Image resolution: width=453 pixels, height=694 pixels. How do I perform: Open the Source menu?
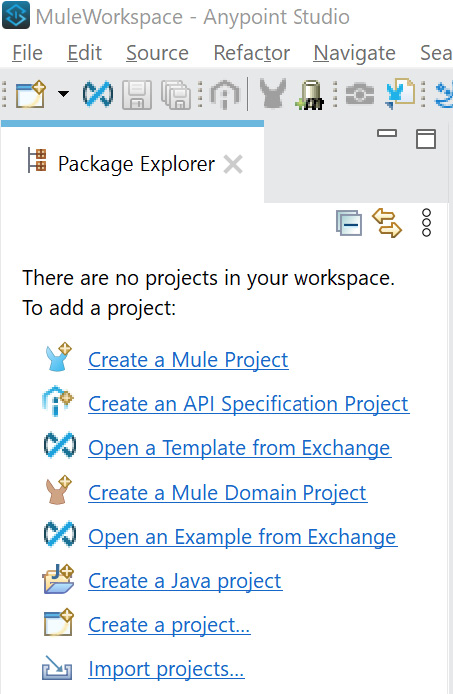(x=158, y=53)
